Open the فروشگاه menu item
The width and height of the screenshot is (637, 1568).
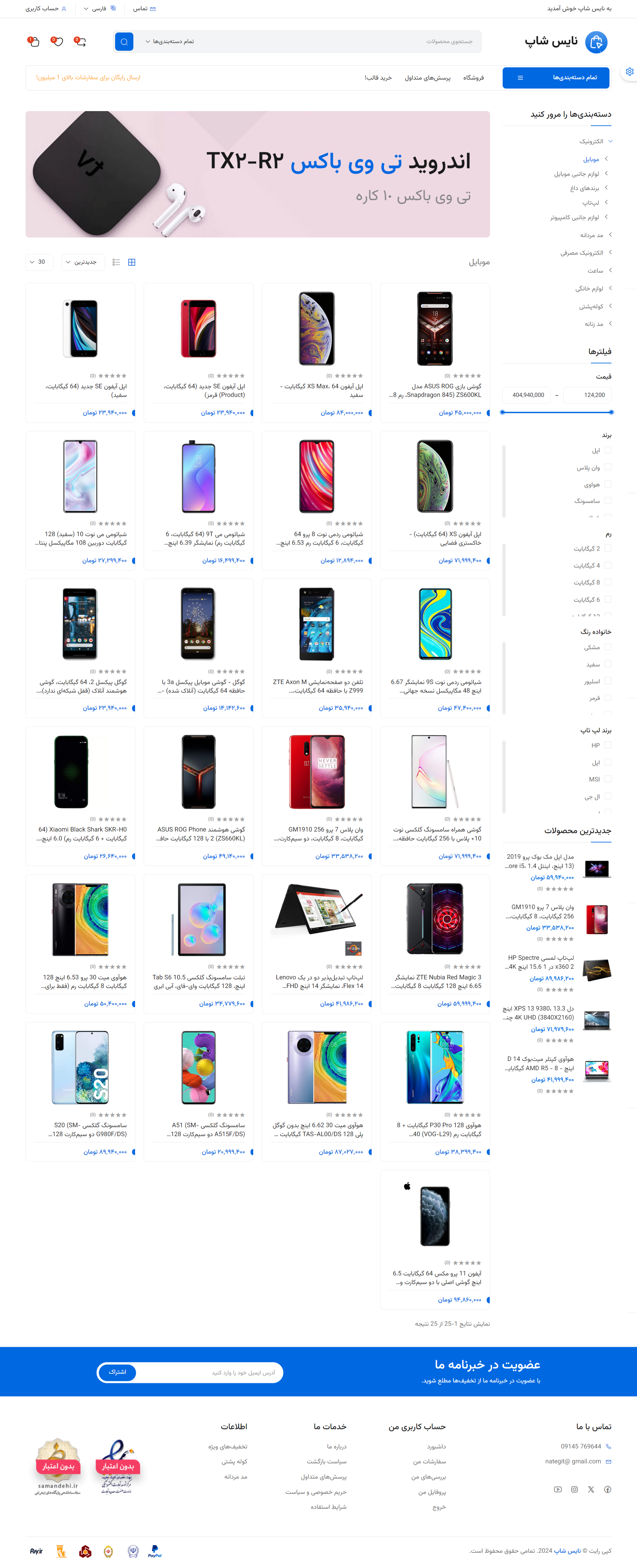(473, 78)
